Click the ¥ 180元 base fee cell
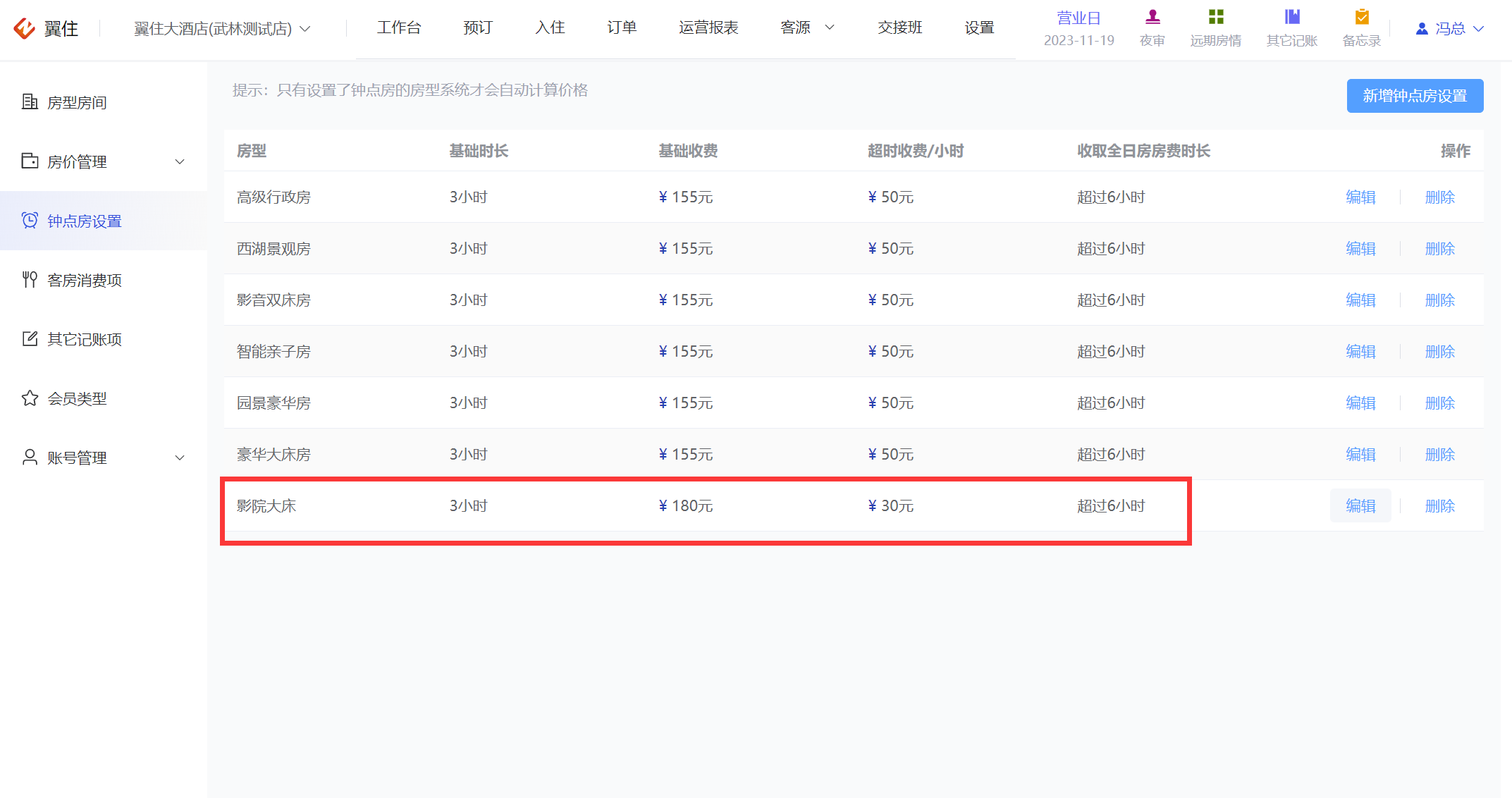 pos(686,506)
